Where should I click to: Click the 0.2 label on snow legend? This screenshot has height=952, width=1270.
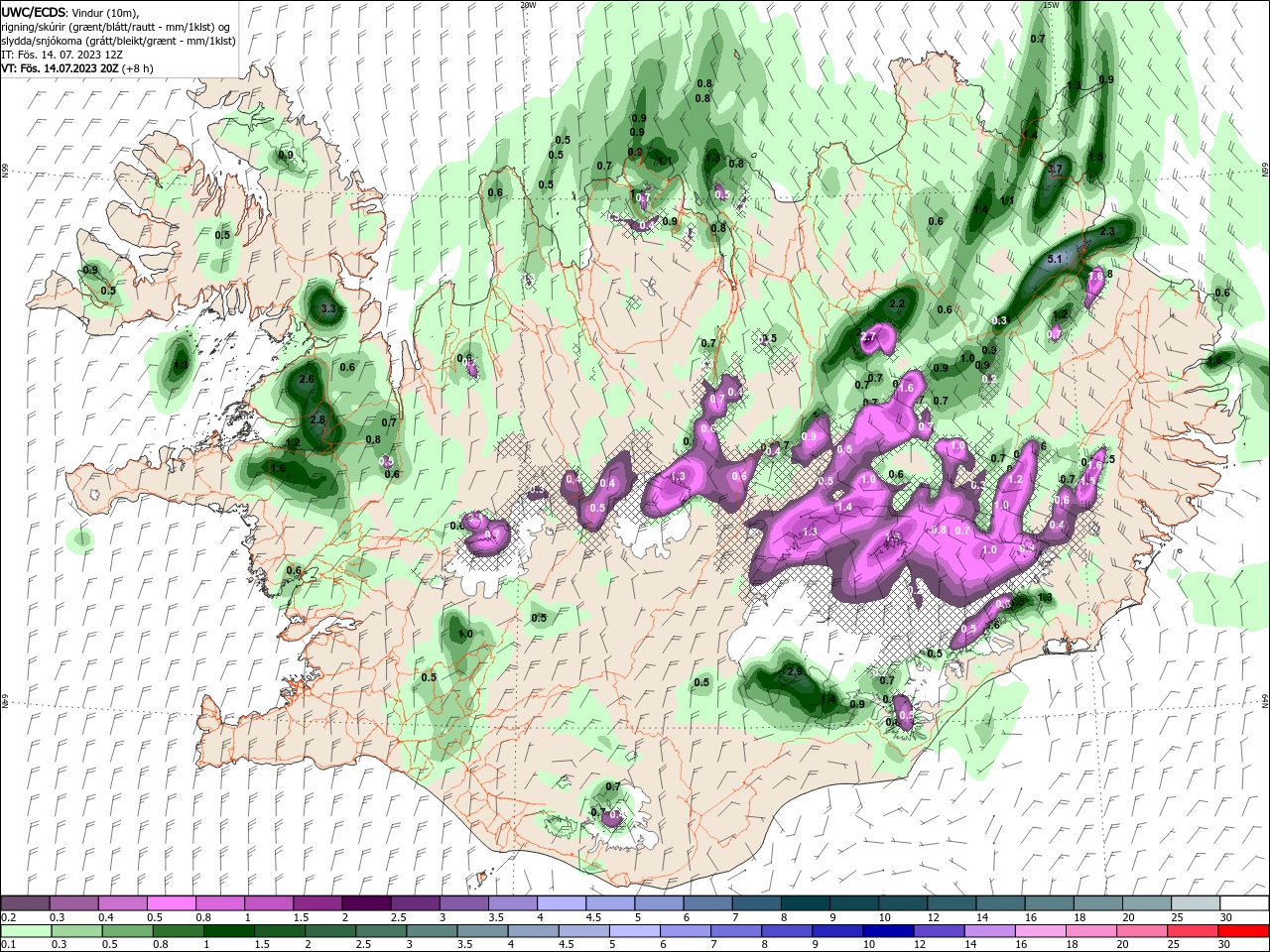tap(8, 917)
